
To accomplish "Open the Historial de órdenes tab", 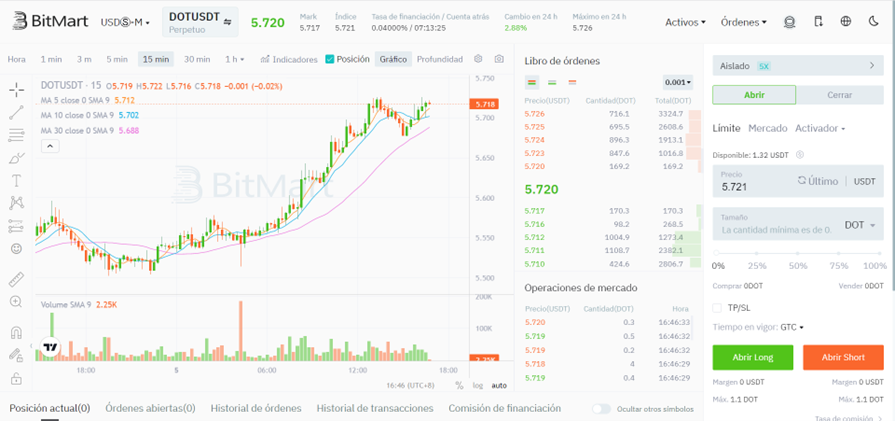I will [255, 408].
